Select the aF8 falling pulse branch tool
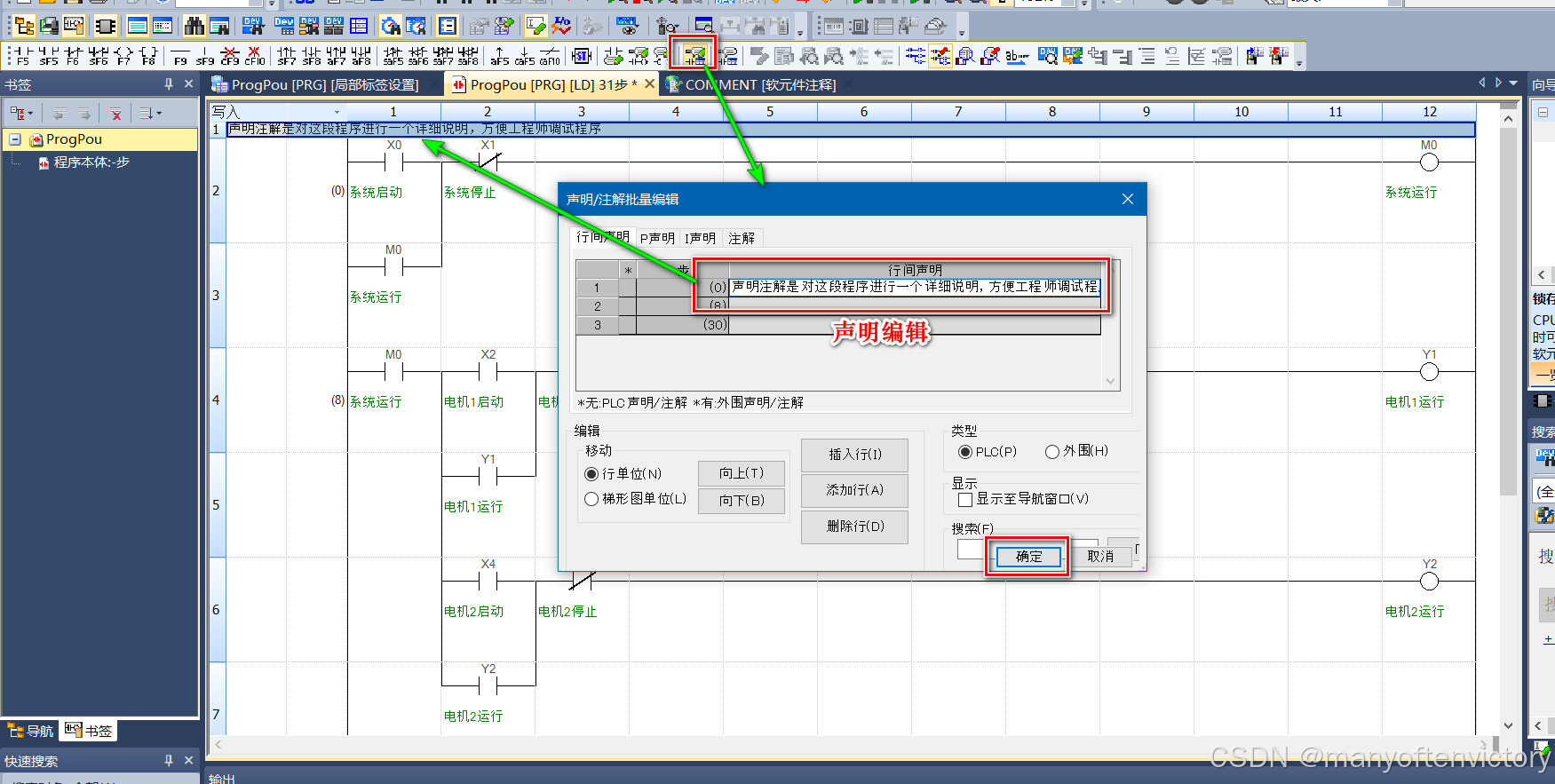The width and height of the screenshot is (1555, 784). click(361, 56)
